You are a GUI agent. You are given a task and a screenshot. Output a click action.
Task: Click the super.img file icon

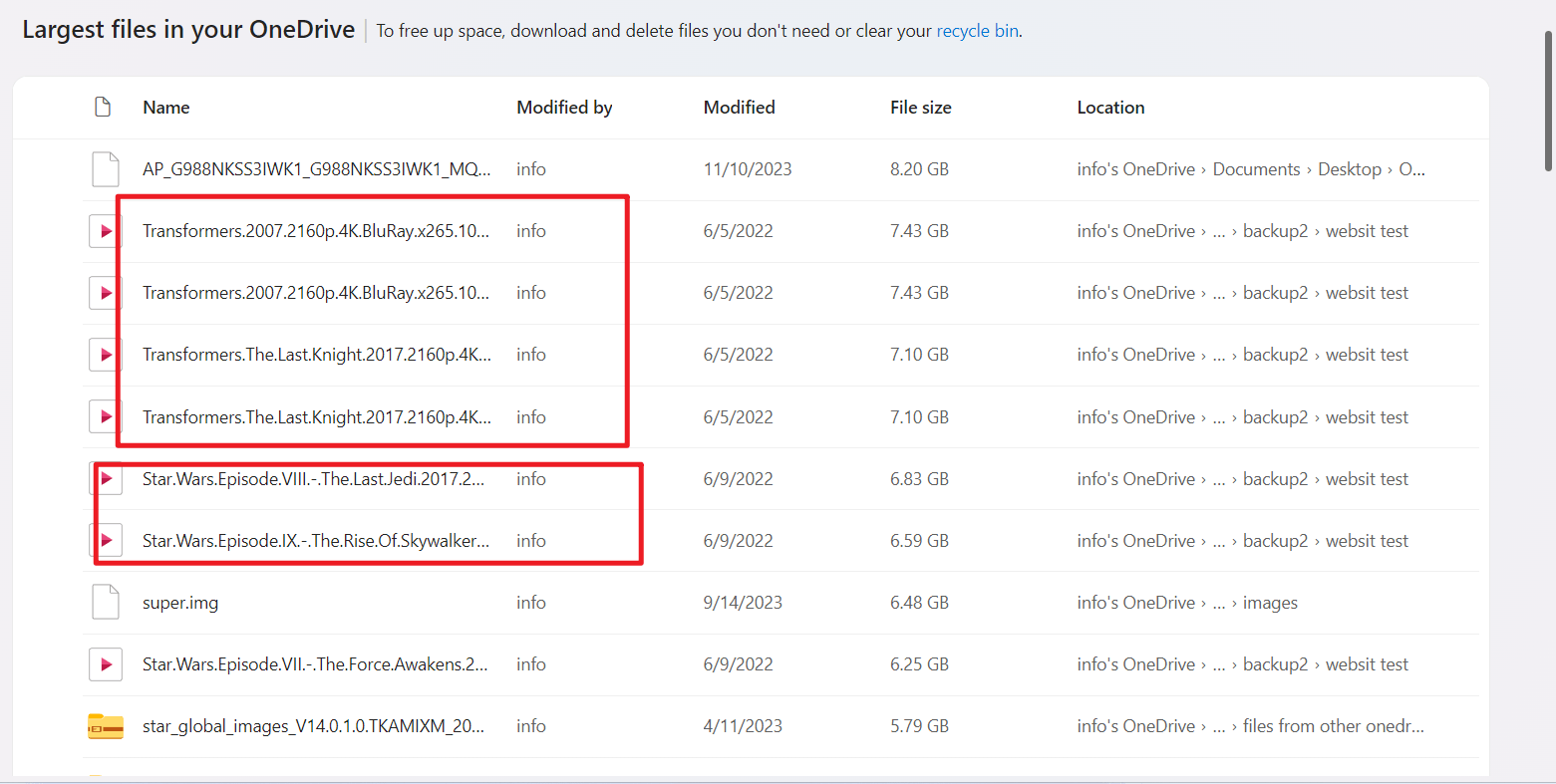tap(106, 603)
